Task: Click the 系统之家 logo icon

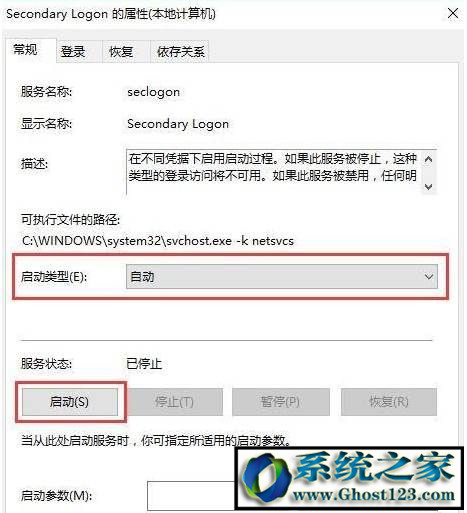Action: 265,478
